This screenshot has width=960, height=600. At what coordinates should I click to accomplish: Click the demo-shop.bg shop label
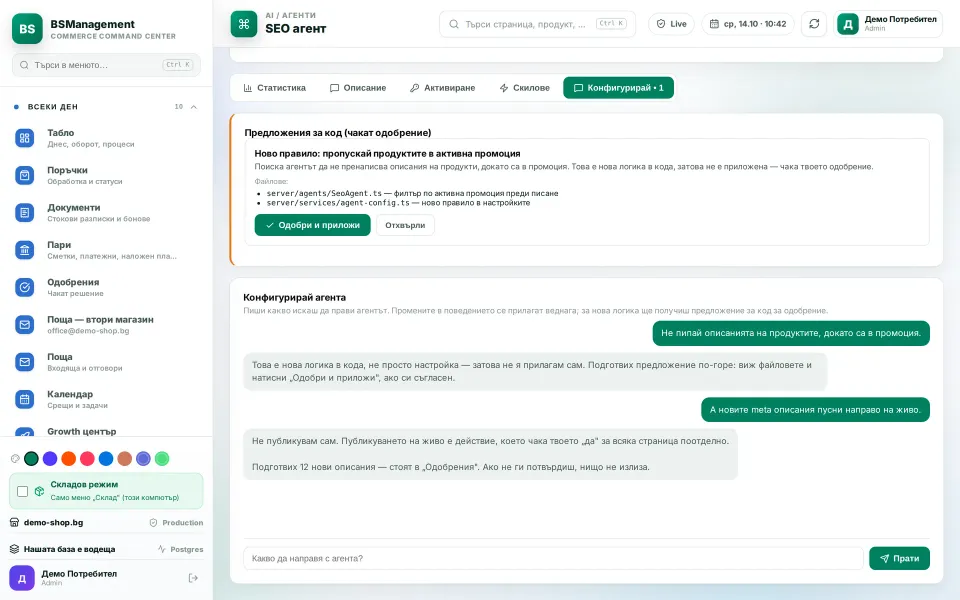click(53, 522)
